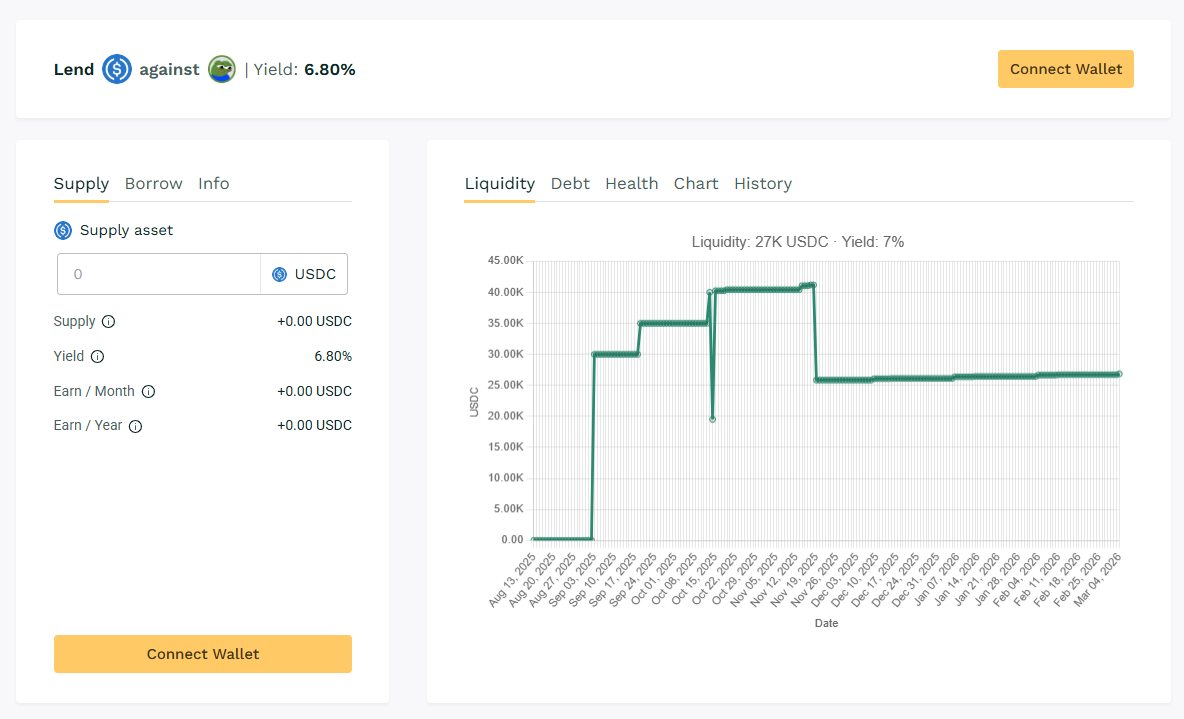Click the last data point on liquidity chart
This screenshot has height=719, width=1184.
1119,374
